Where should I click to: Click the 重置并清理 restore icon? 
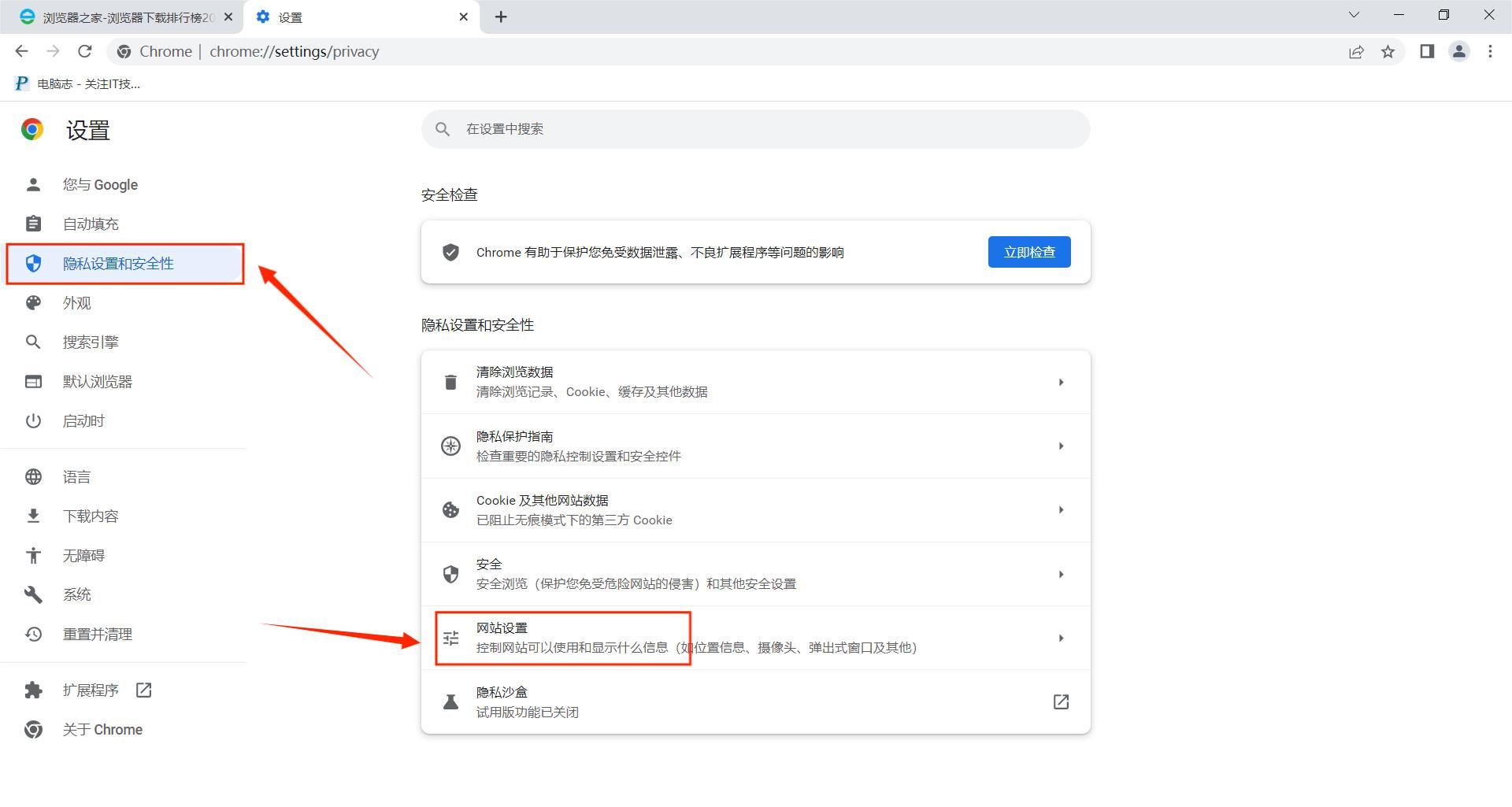click(x=33, y=635)
